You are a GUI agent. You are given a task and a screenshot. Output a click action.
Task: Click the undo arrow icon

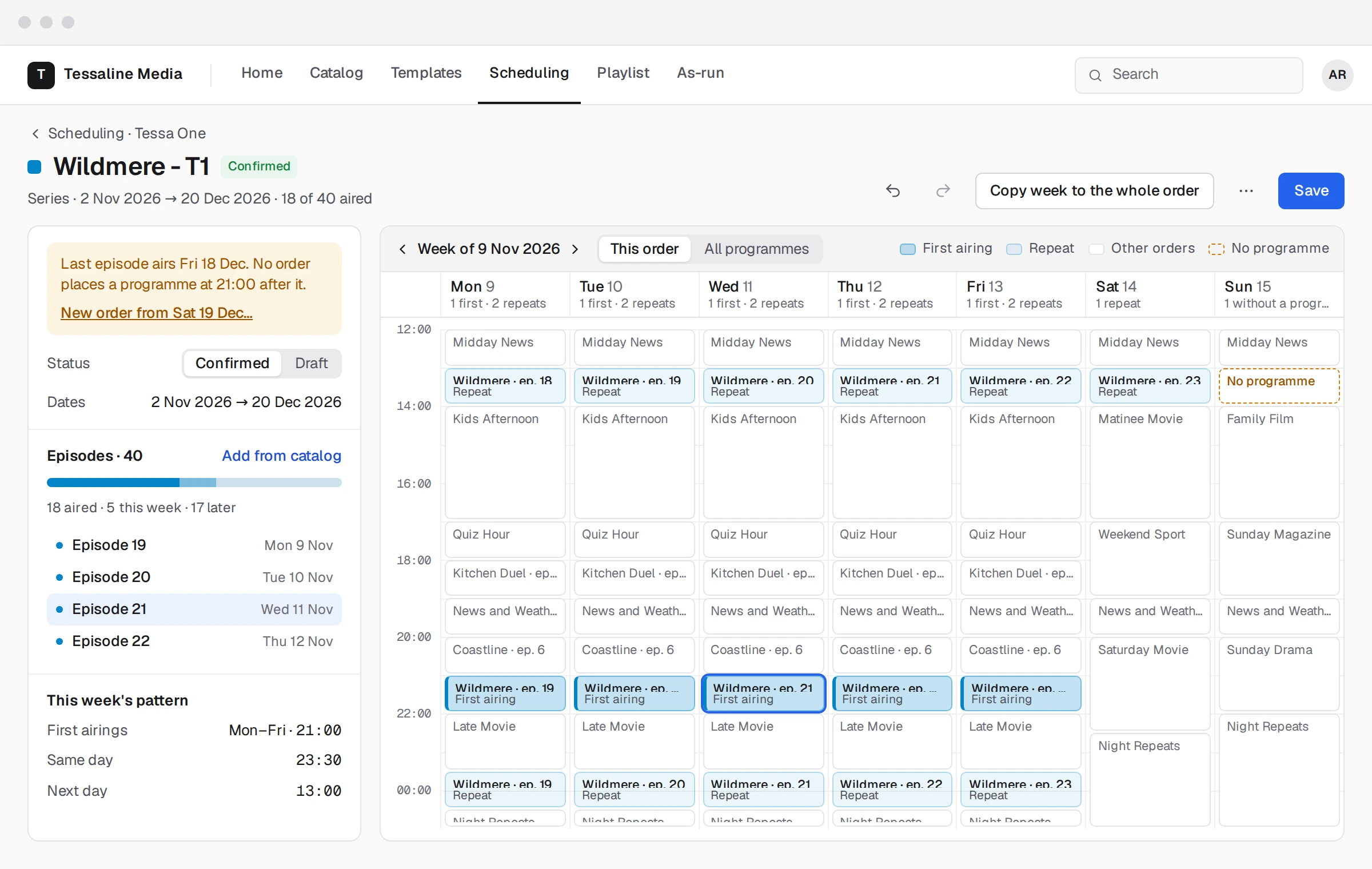tap(893, 190)
